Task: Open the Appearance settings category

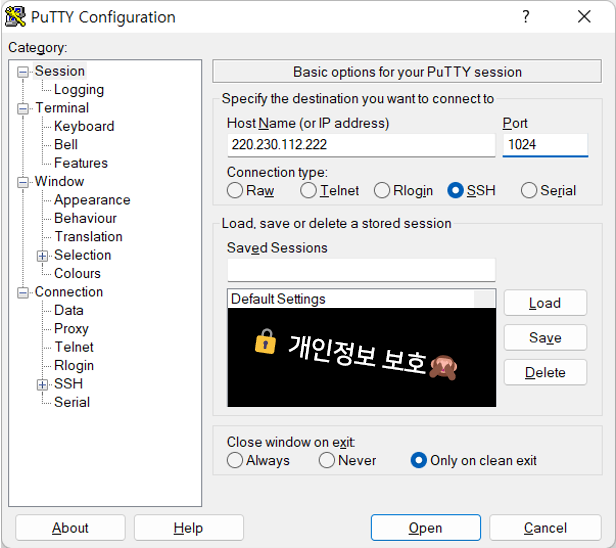Action: tap(92, 200)
